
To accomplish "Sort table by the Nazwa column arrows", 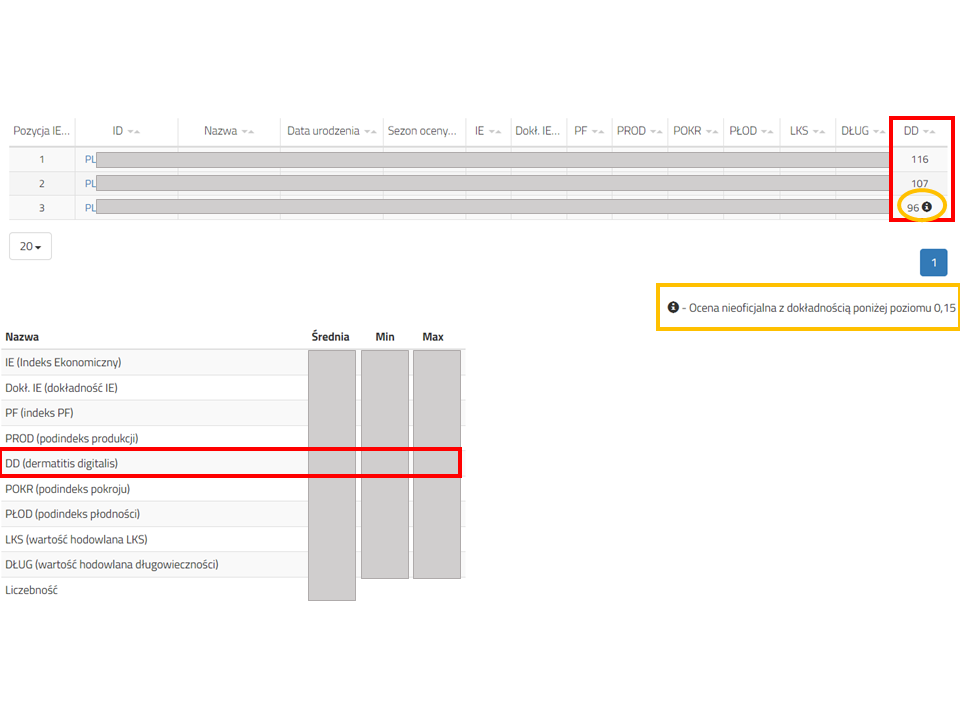I will (247, 132).
